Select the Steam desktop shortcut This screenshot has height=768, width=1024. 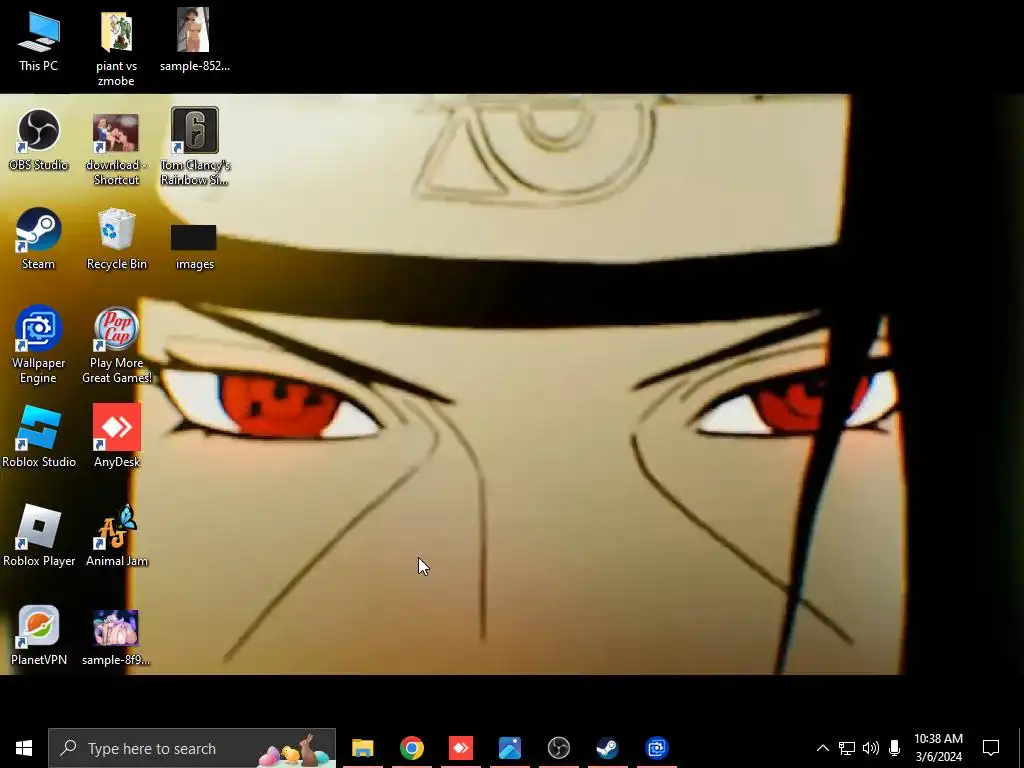tap(39, 239)
